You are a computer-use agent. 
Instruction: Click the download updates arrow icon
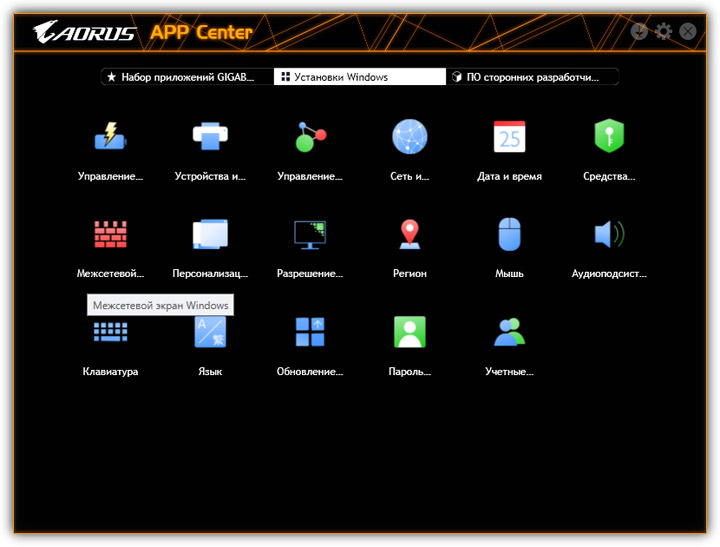click(x=639, y=31)
